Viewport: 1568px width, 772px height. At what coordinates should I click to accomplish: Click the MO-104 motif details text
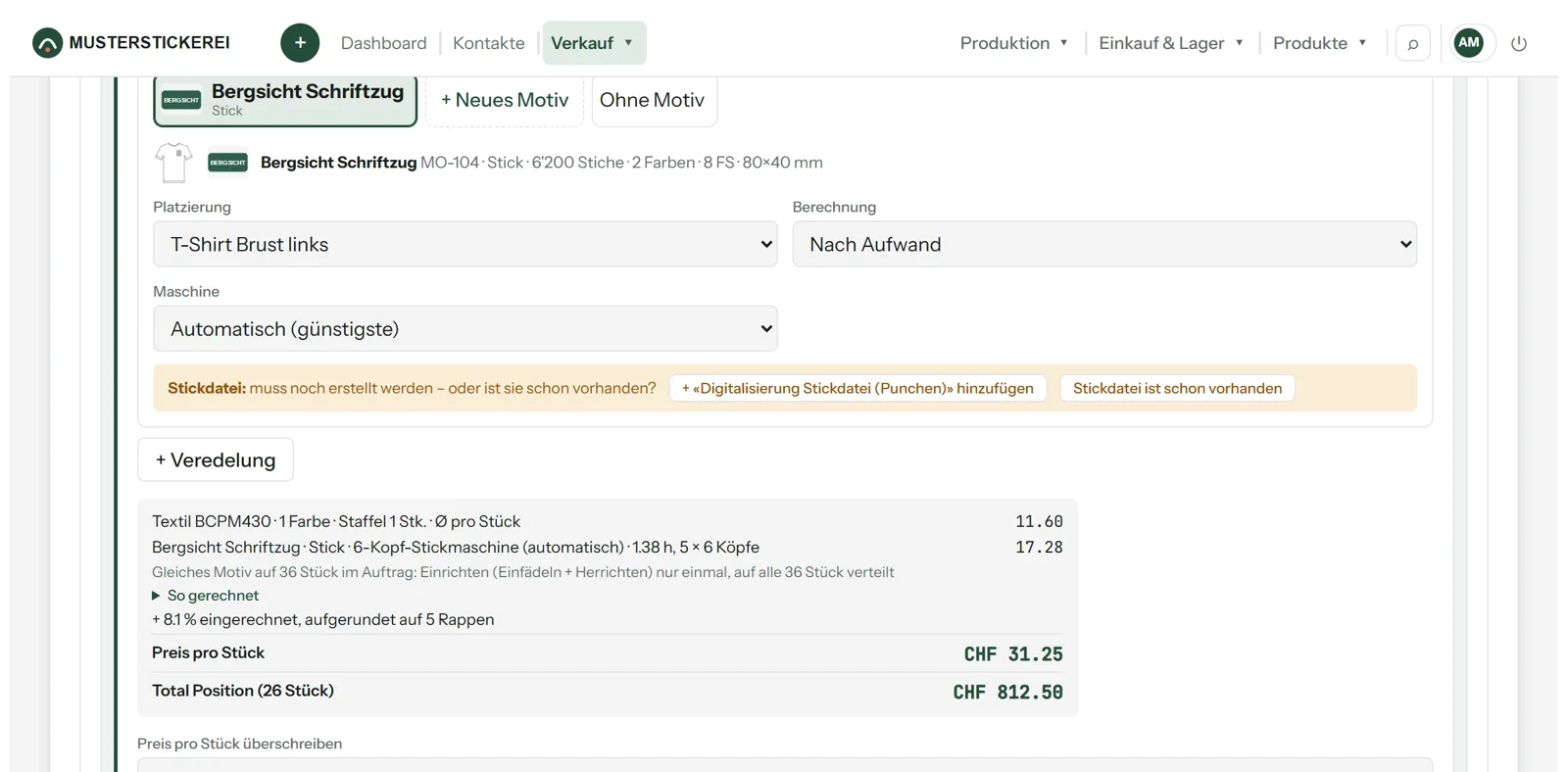point(621,163)
